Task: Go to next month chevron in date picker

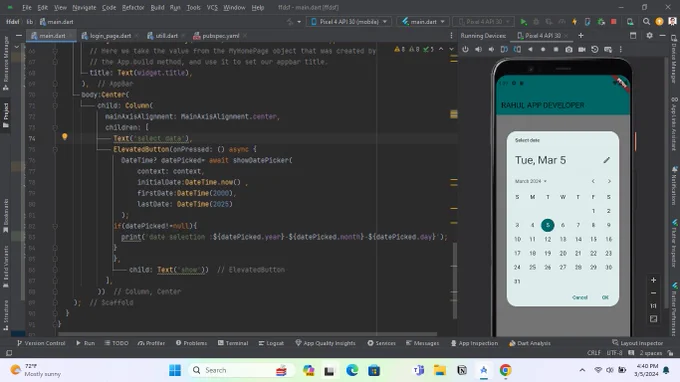Action: (609, 181)
